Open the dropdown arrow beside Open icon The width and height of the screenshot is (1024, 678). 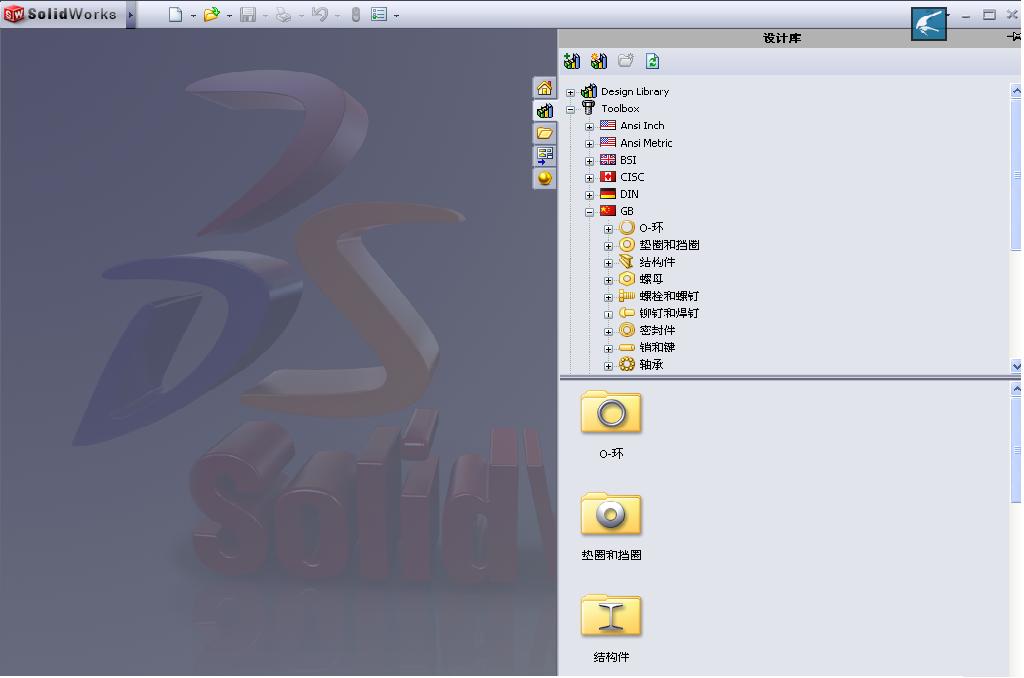(x=229, y=16)
